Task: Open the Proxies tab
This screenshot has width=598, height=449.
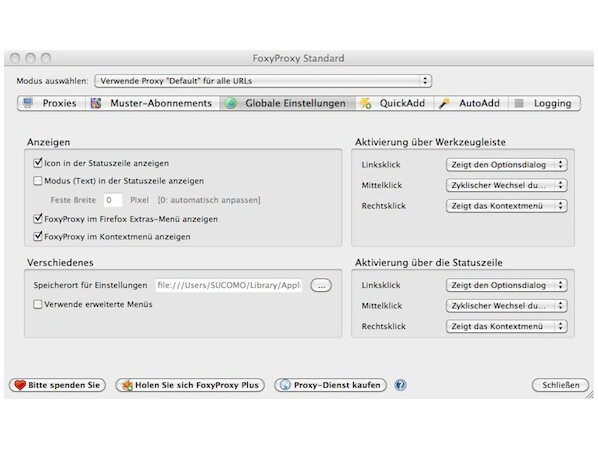Action: pos(51,103)
